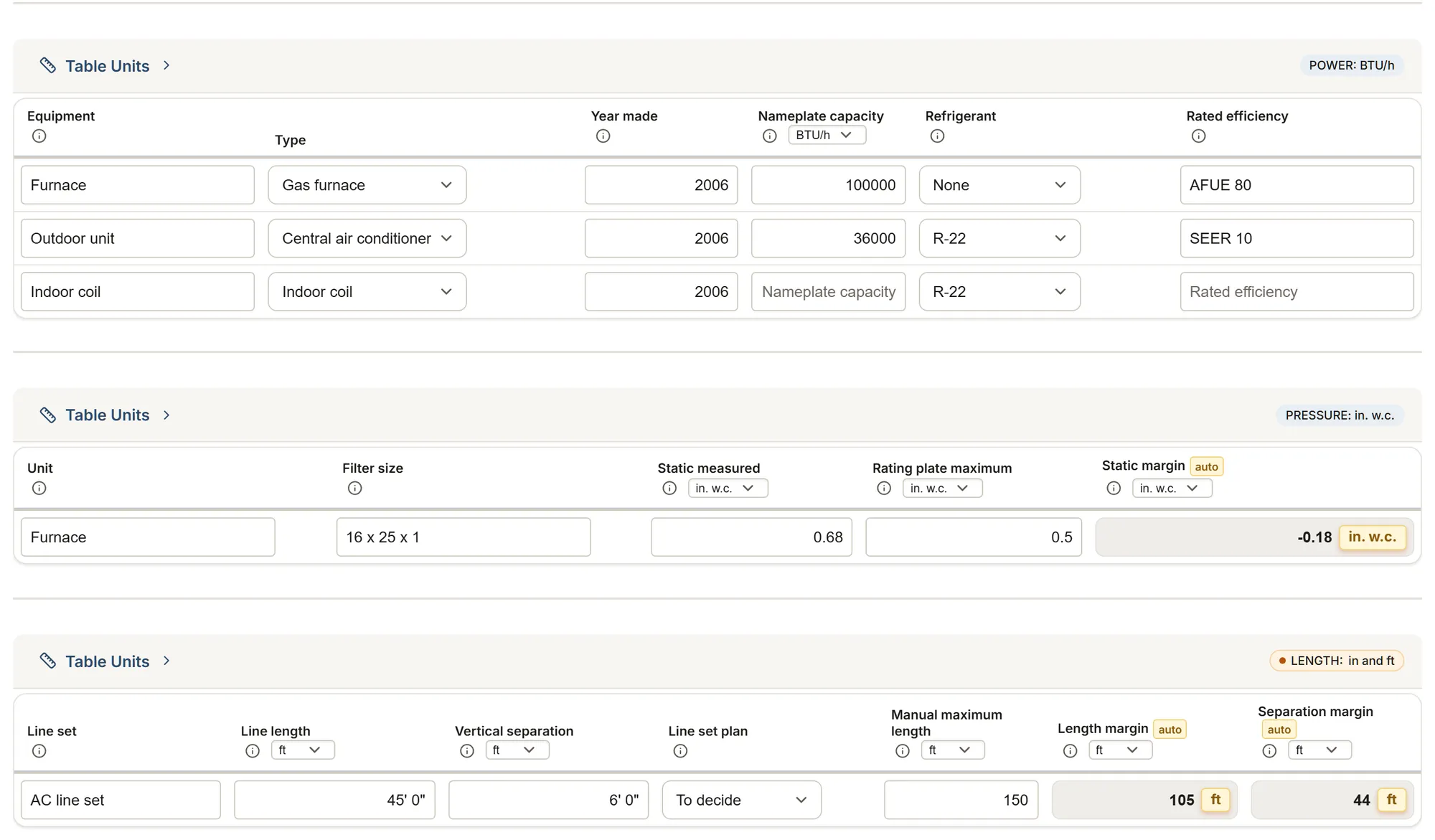
Task: Expand Table Units in pressure section
Action: click(106, 415)
